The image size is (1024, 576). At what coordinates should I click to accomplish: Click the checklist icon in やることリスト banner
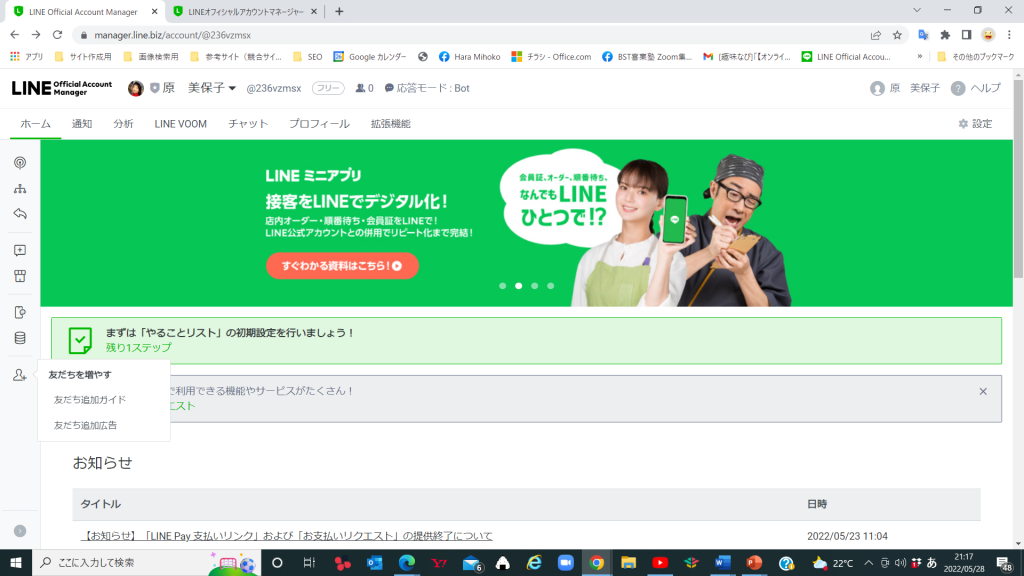(x=80, y=340)
